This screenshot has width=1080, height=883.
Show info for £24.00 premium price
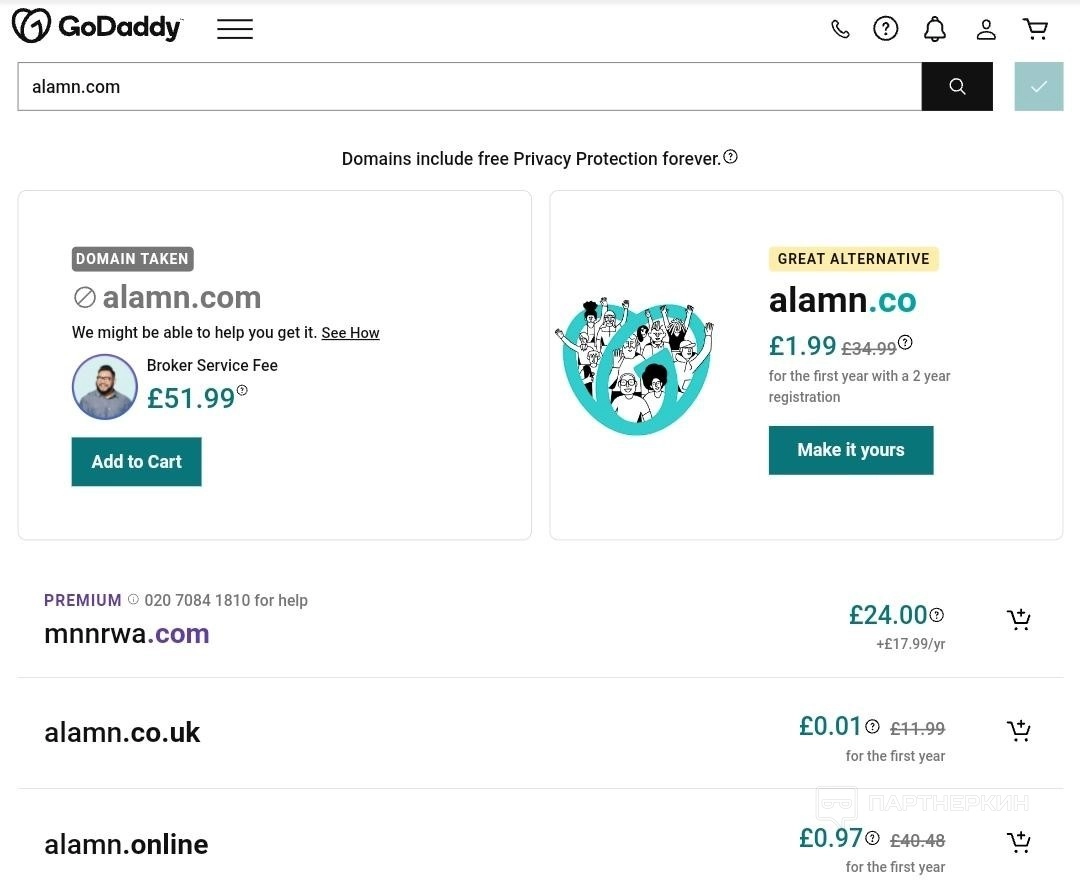[x=937, y=615]
